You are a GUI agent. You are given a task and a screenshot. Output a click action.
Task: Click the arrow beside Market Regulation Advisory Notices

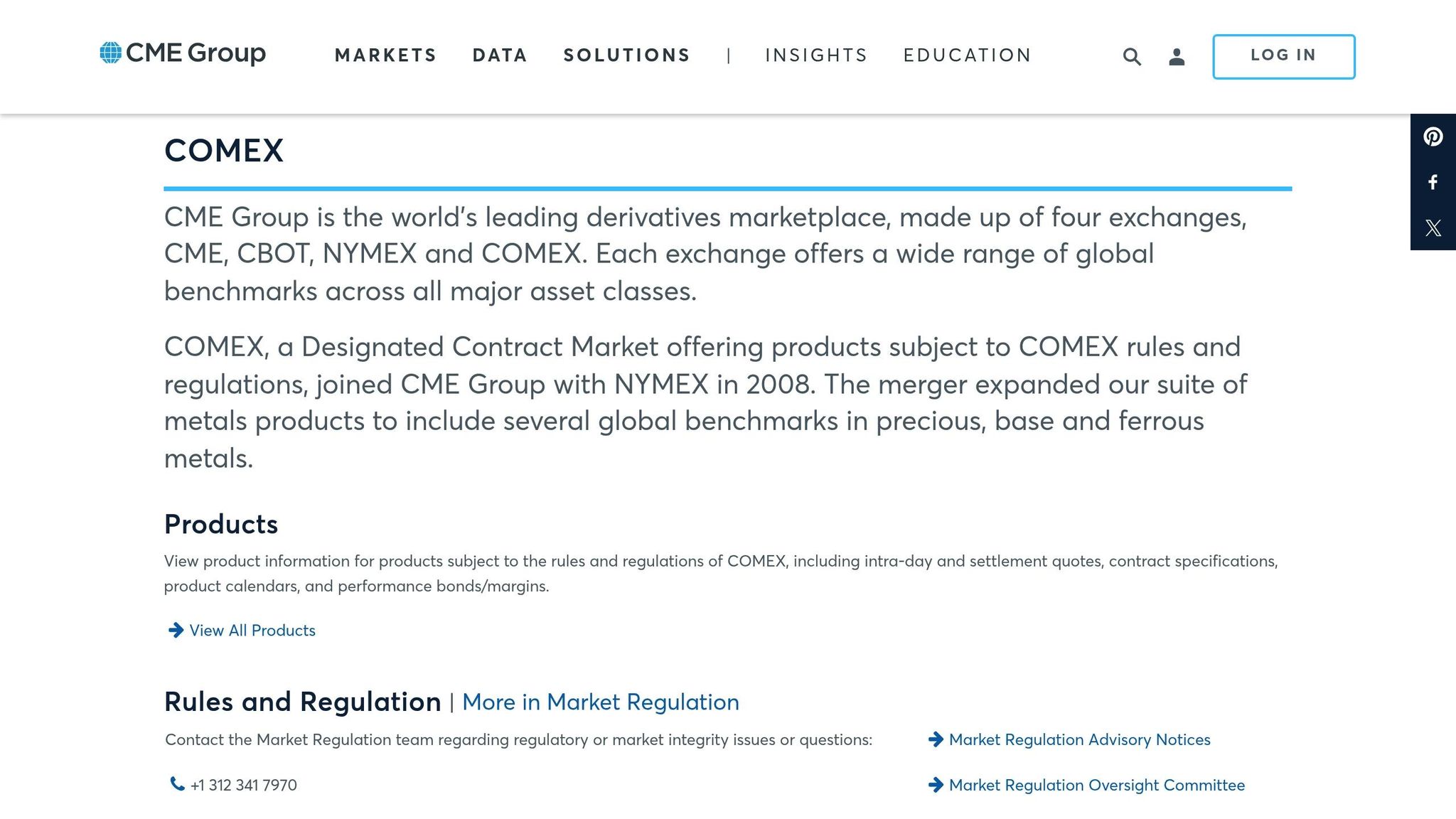[x=936, y=739]
